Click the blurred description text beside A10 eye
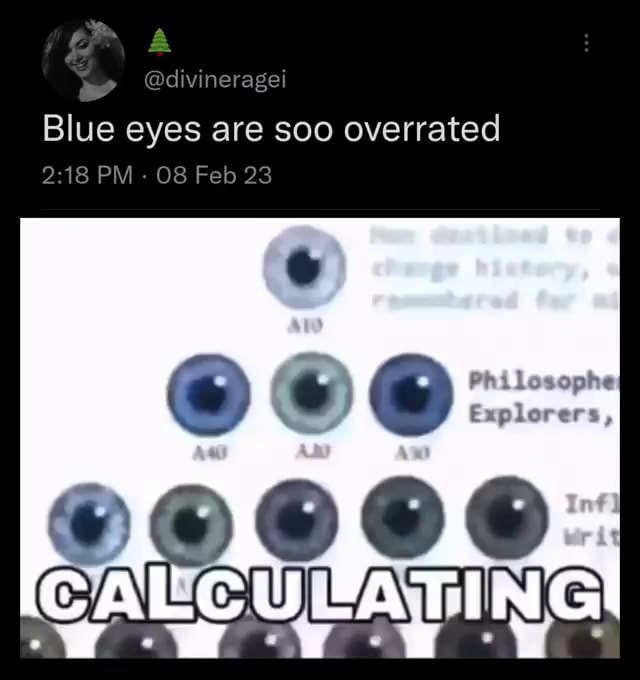Screen dimensions: 640x680 pos(494,268)
